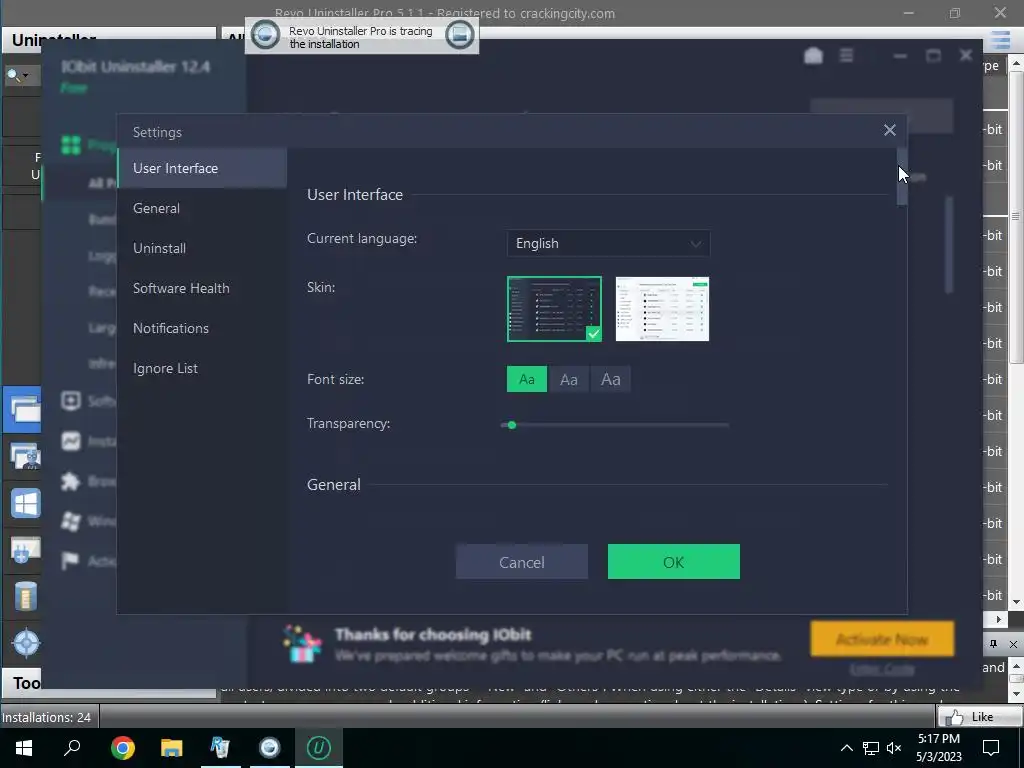This screenshot has width=1024, height=768.
Task: Click Settings dialog vertical scrollbar
Action: tap(902, 176)
